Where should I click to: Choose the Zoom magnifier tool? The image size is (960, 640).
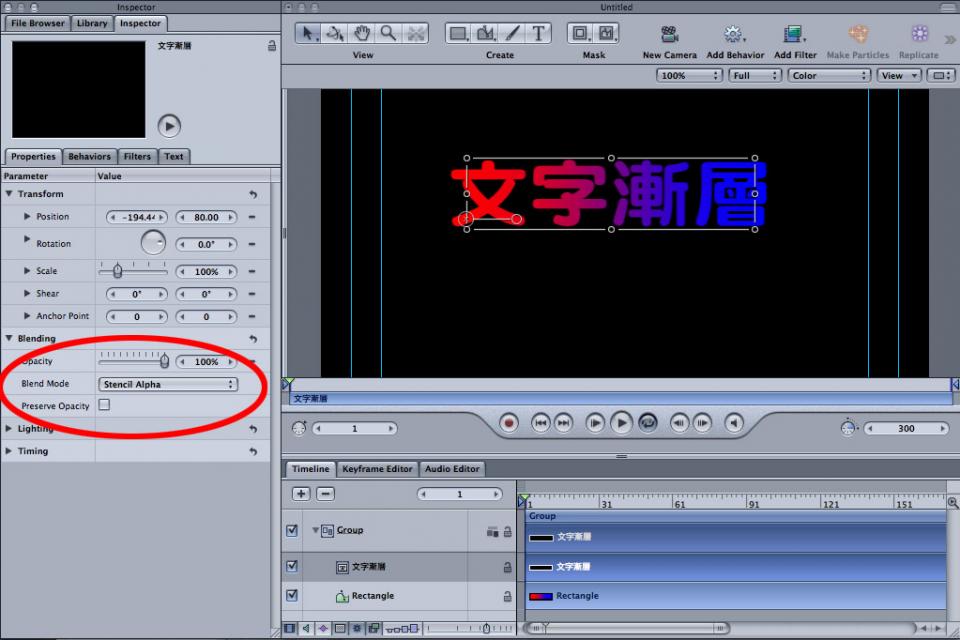click(x=388, y=33)
